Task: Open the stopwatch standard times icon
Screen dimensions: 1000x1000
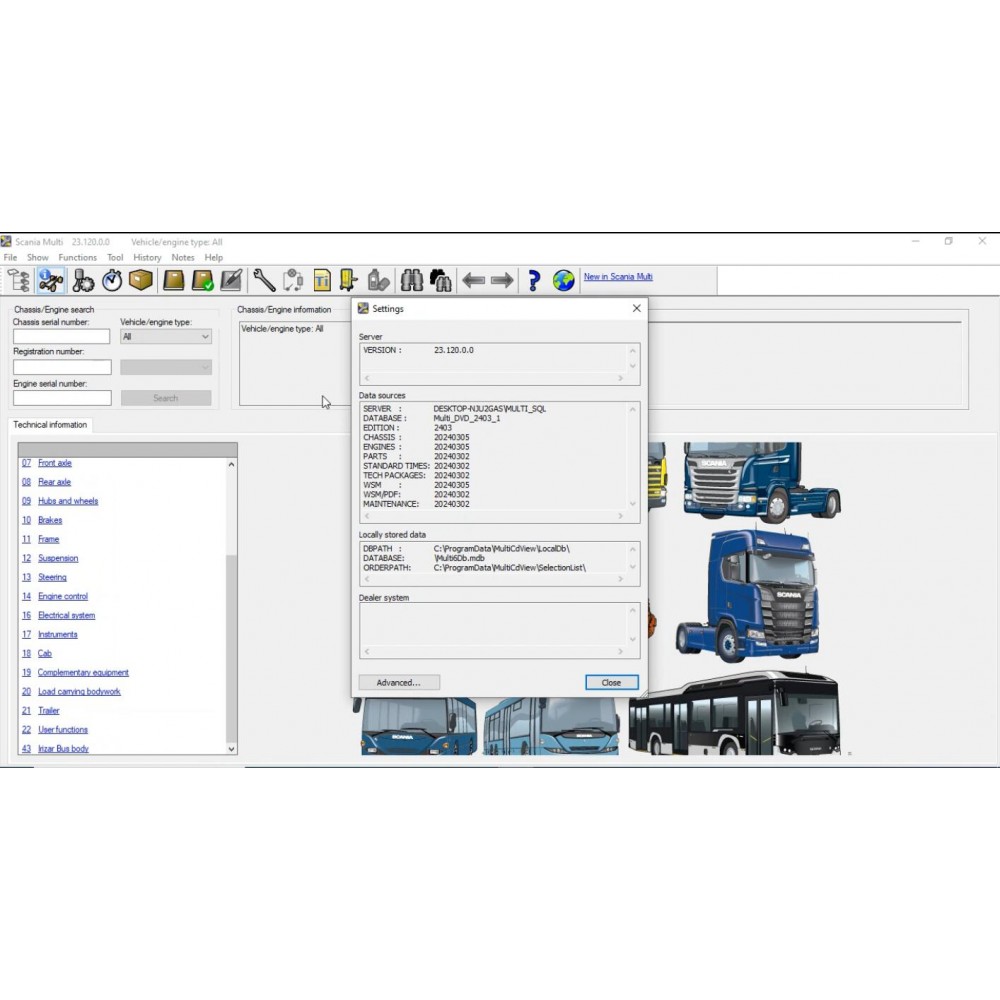Action: pyautogui.click(x=112, y=280)
